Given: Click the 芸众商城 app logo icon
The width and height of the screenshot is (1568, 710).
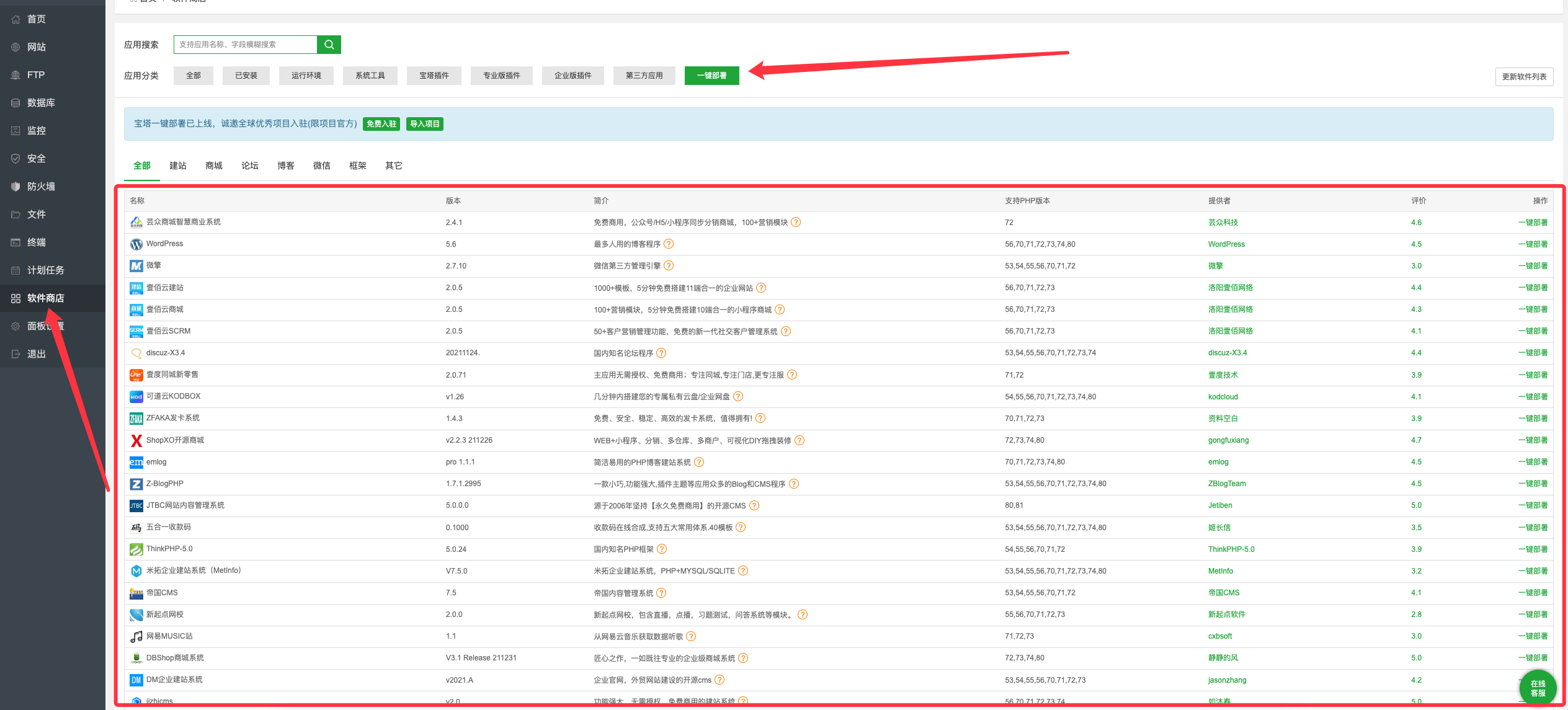Looking at the screenshot, I should pyautogui.click(x=136, y=222).
